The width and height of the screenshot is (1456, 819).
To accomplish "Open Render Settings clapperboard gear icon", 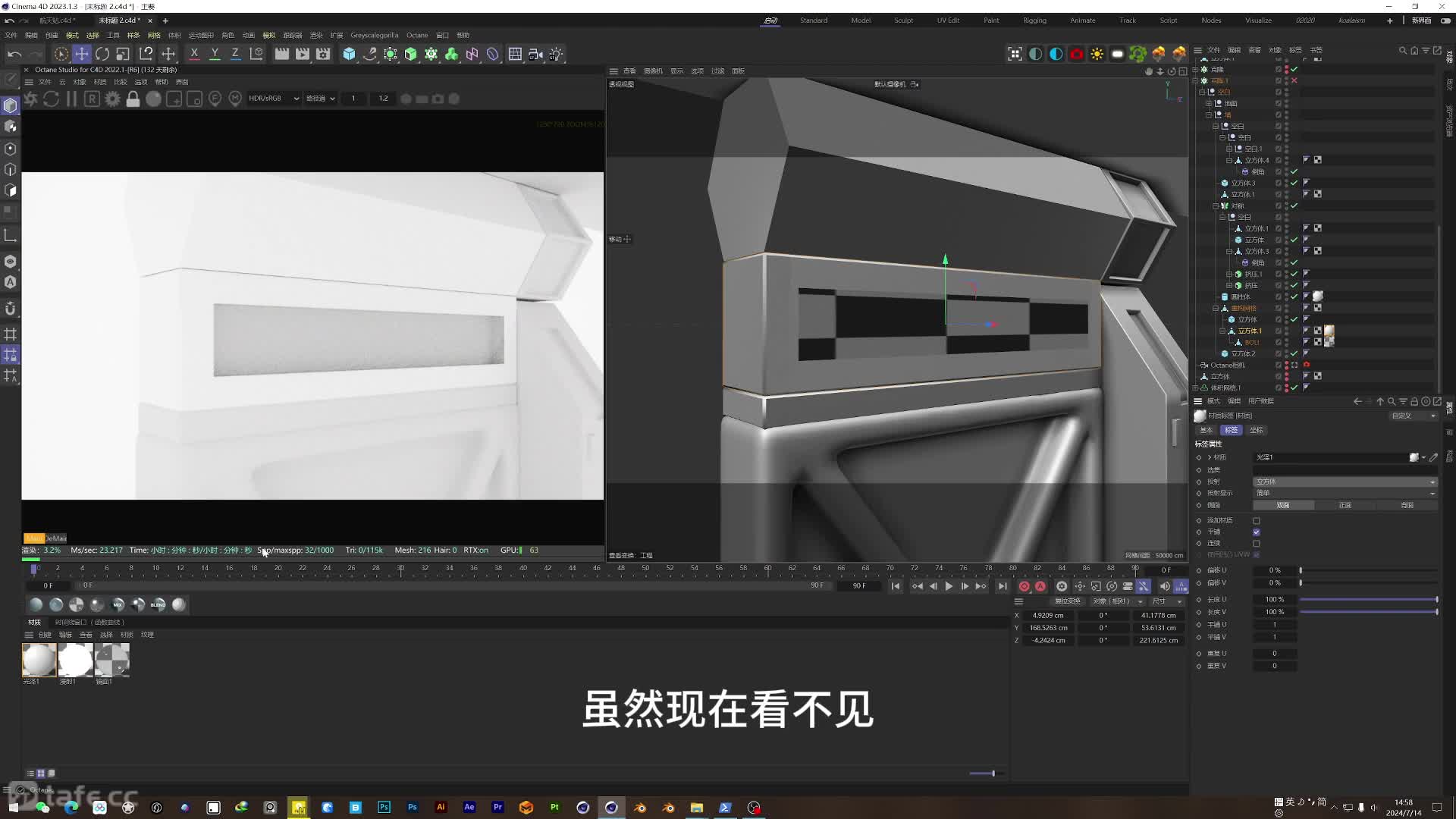I will tap(323, 54).
